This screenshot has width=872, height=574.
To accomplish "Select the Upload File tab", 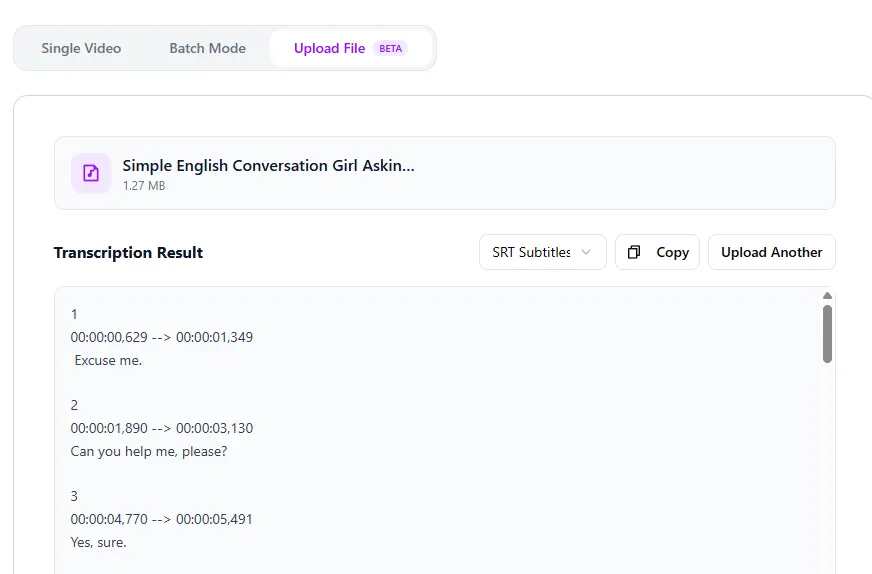I will [x=351, y=48].
